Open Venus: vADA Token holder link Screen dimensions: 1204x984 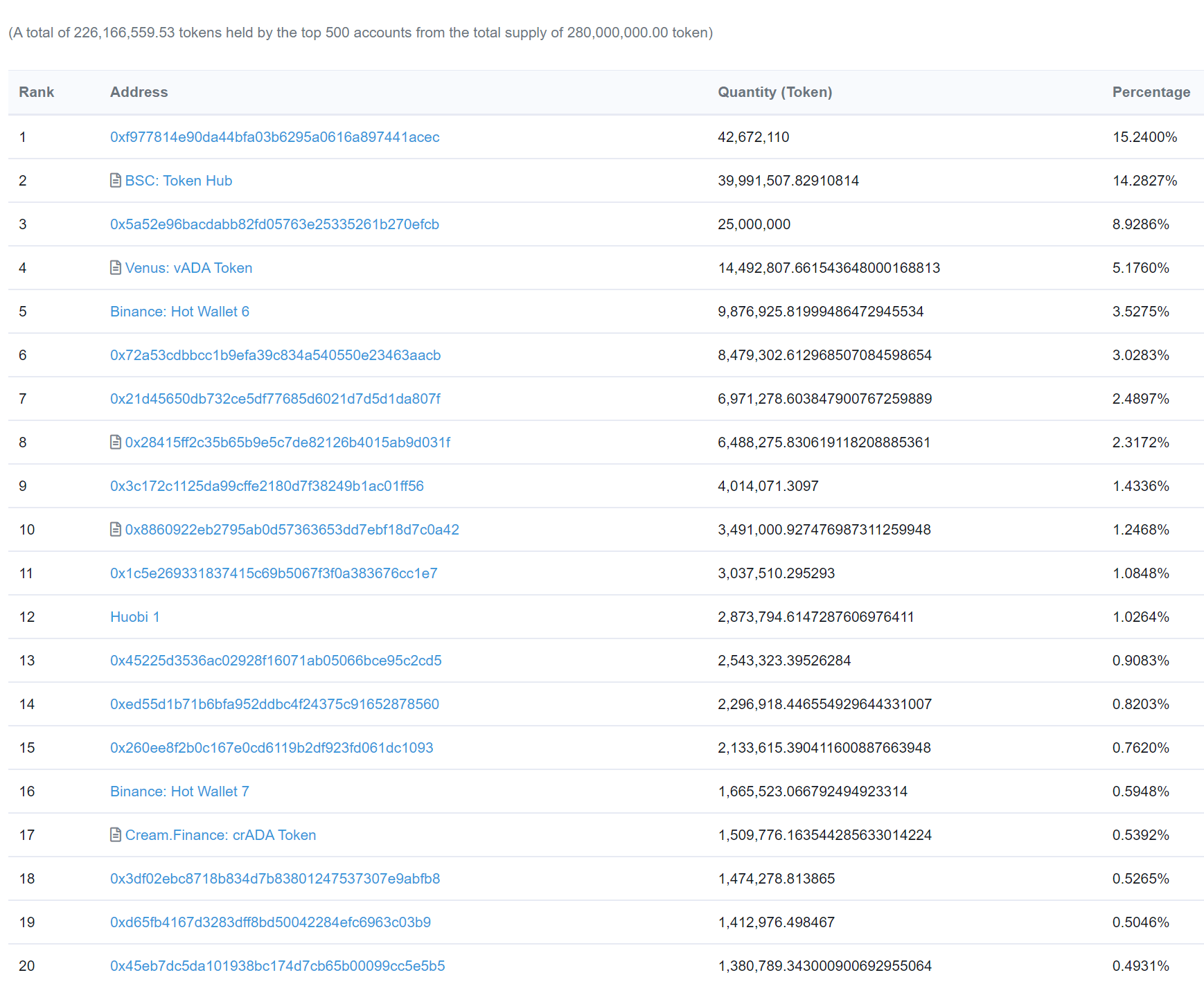tap(188, 268)
